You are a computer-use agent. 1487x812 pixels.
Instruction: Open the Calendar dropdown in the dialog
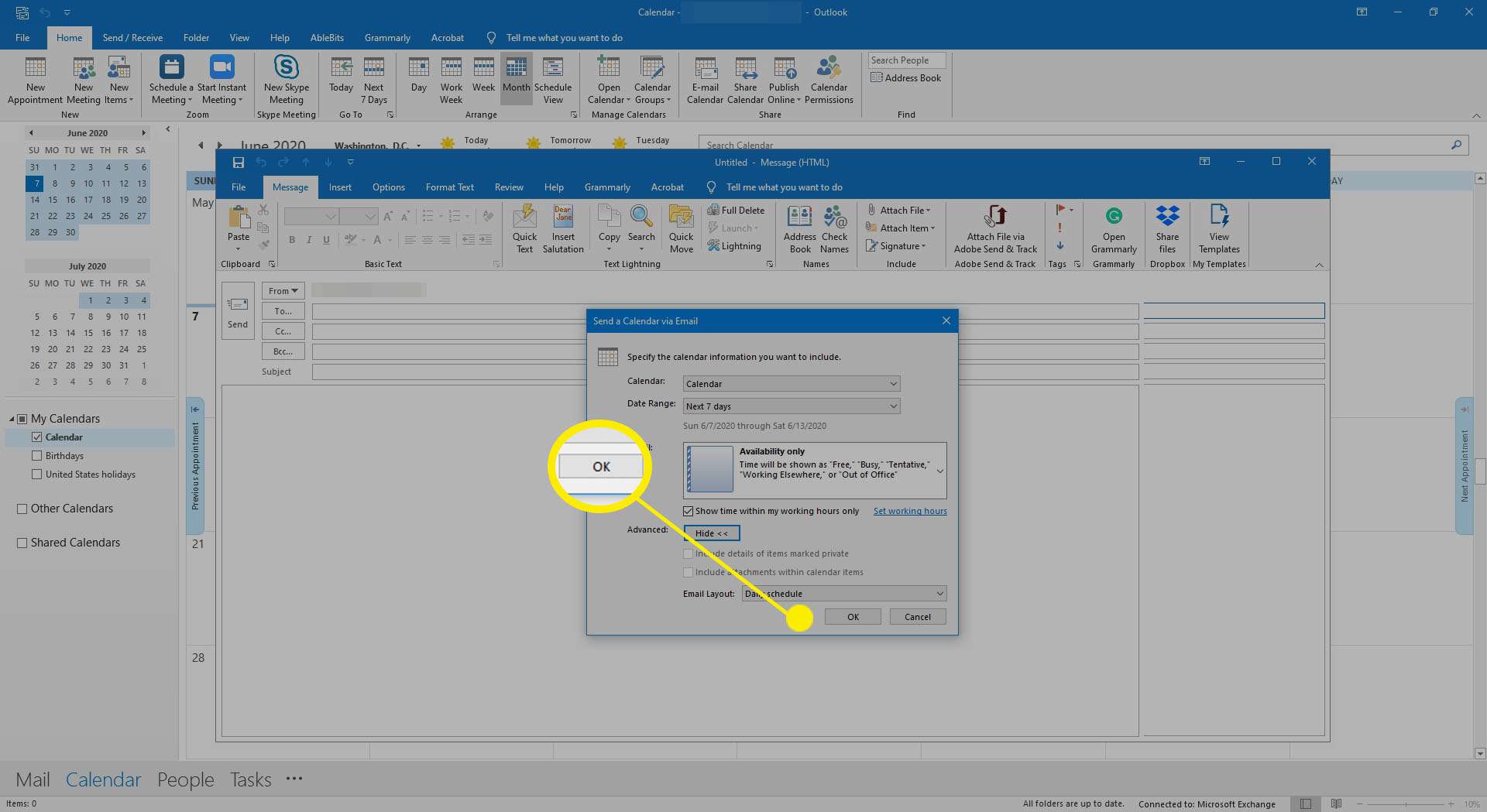[792, 384]
